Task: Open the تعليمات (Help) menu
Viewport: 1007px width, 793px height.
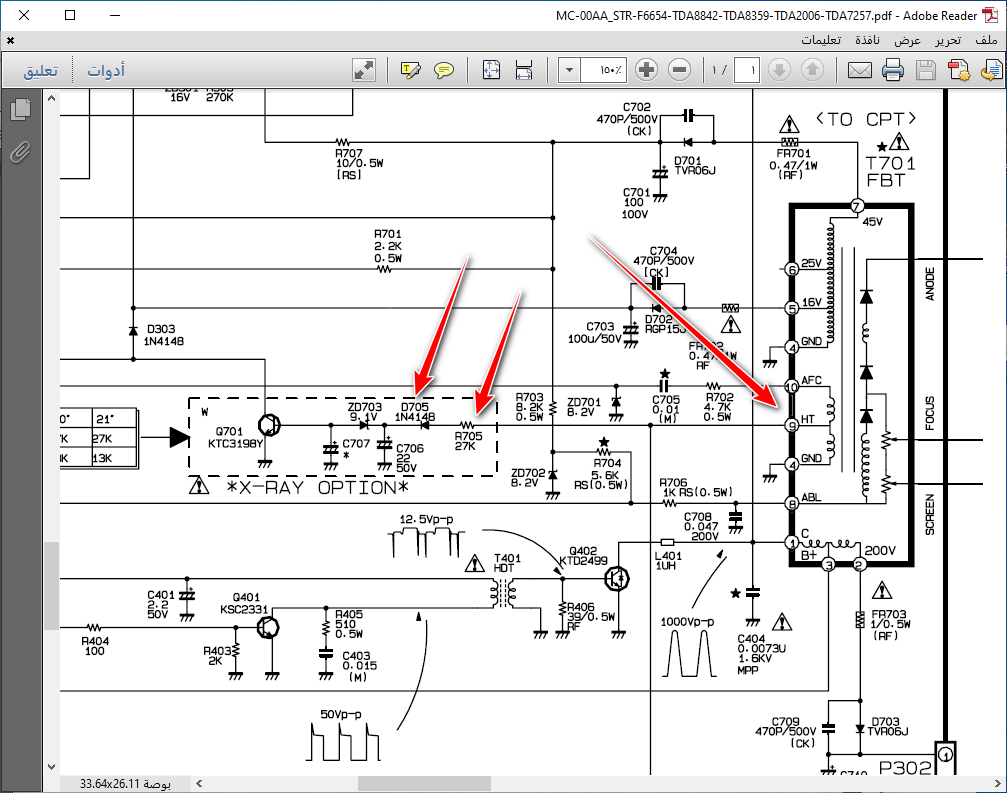Action: click(821, 40)
